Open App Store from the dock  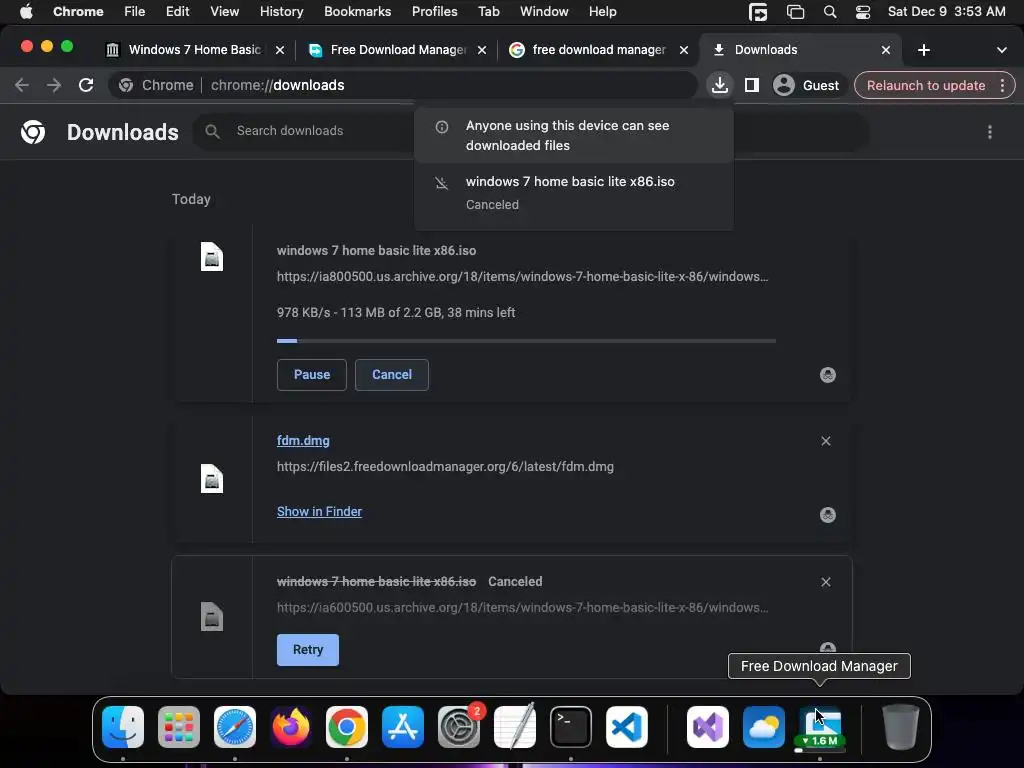[x=403, y=727]
